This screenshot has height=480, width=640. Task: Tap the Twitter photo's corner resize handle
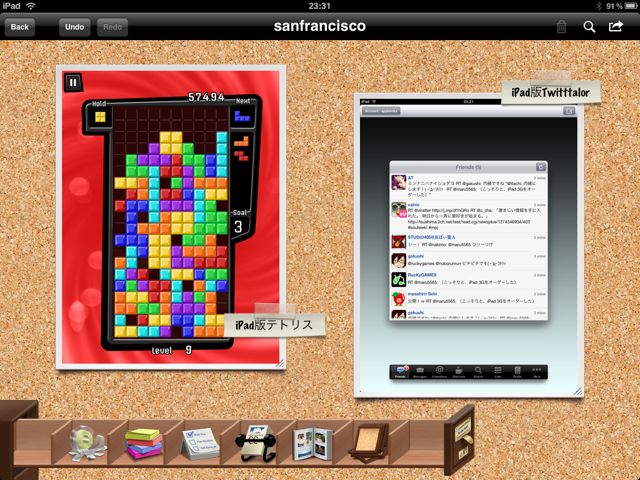click(578, 391)
